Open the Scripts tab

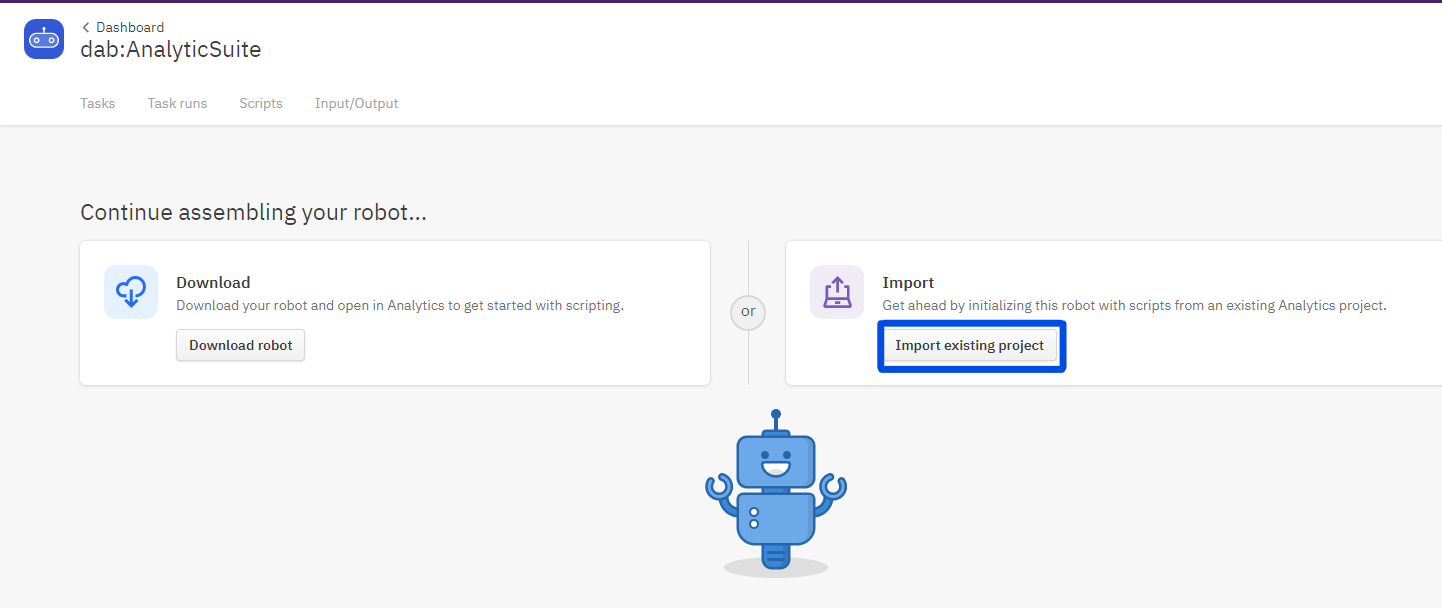tap(260, 103)
